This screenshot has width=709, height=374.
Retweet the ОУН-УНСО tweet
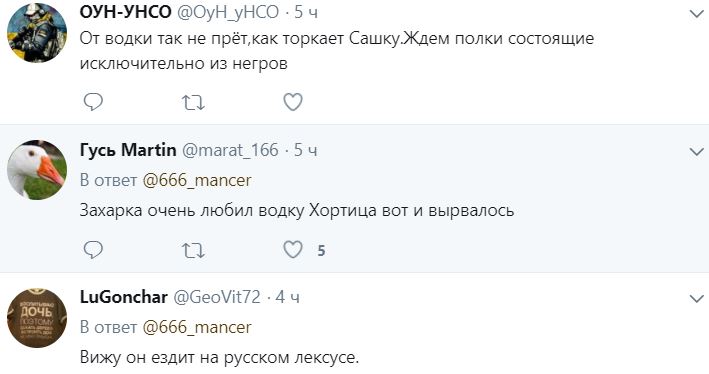tap(193, 103)
